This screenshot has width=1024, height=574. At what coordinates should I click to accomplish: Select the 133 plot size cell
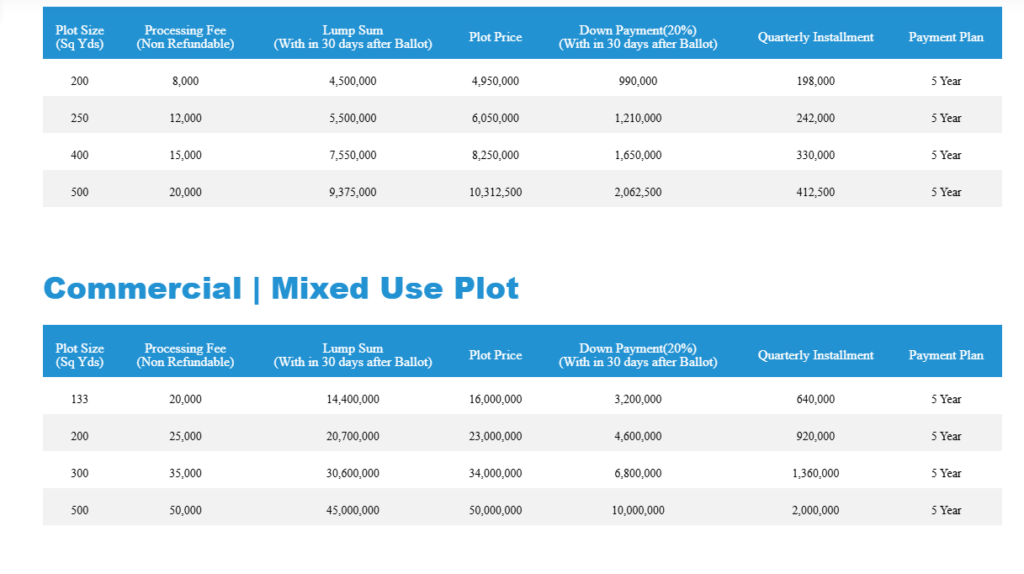tap(80, 399)
